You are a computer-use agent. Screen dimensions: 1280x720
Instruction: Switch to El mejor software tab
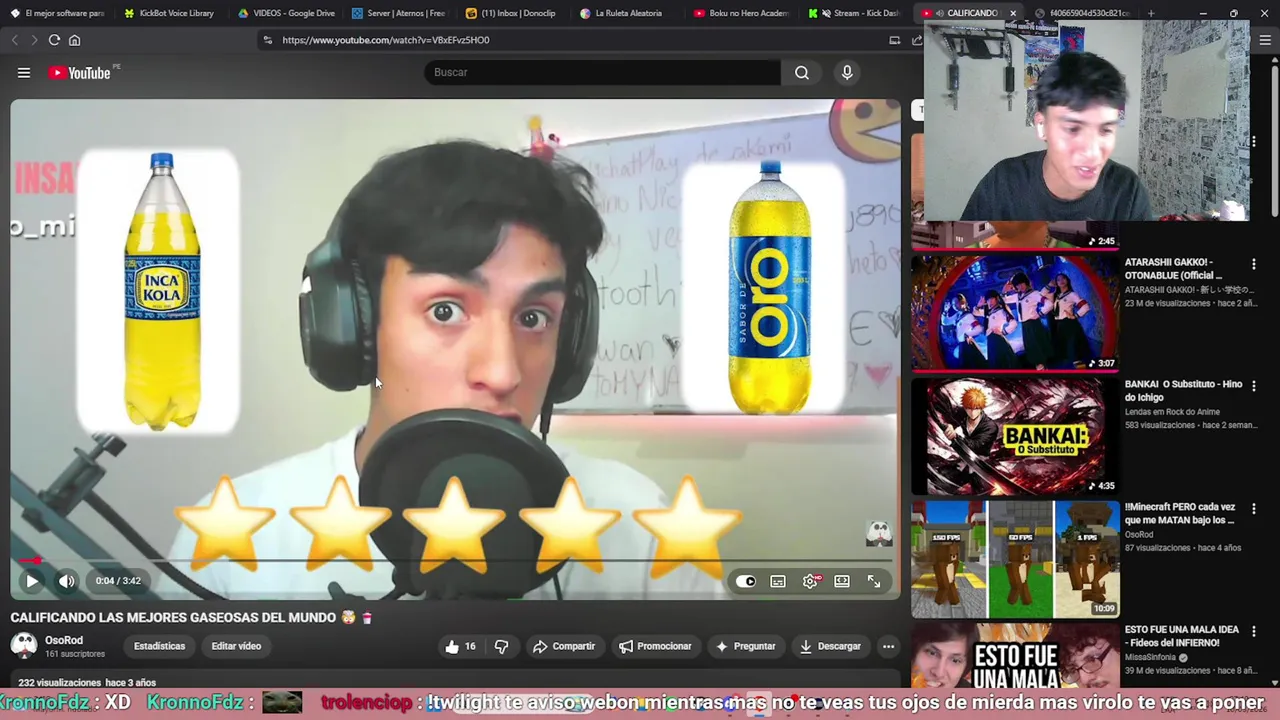57,13
